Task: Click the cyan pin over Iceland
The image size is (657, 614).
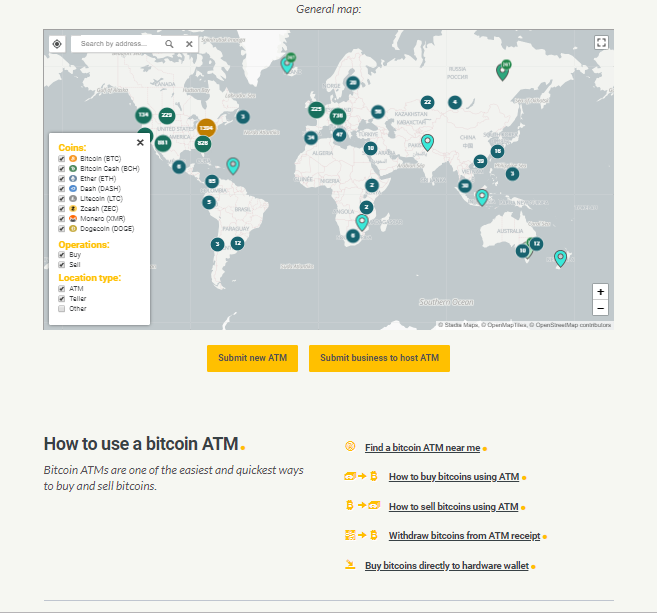Action: (287, 65)
